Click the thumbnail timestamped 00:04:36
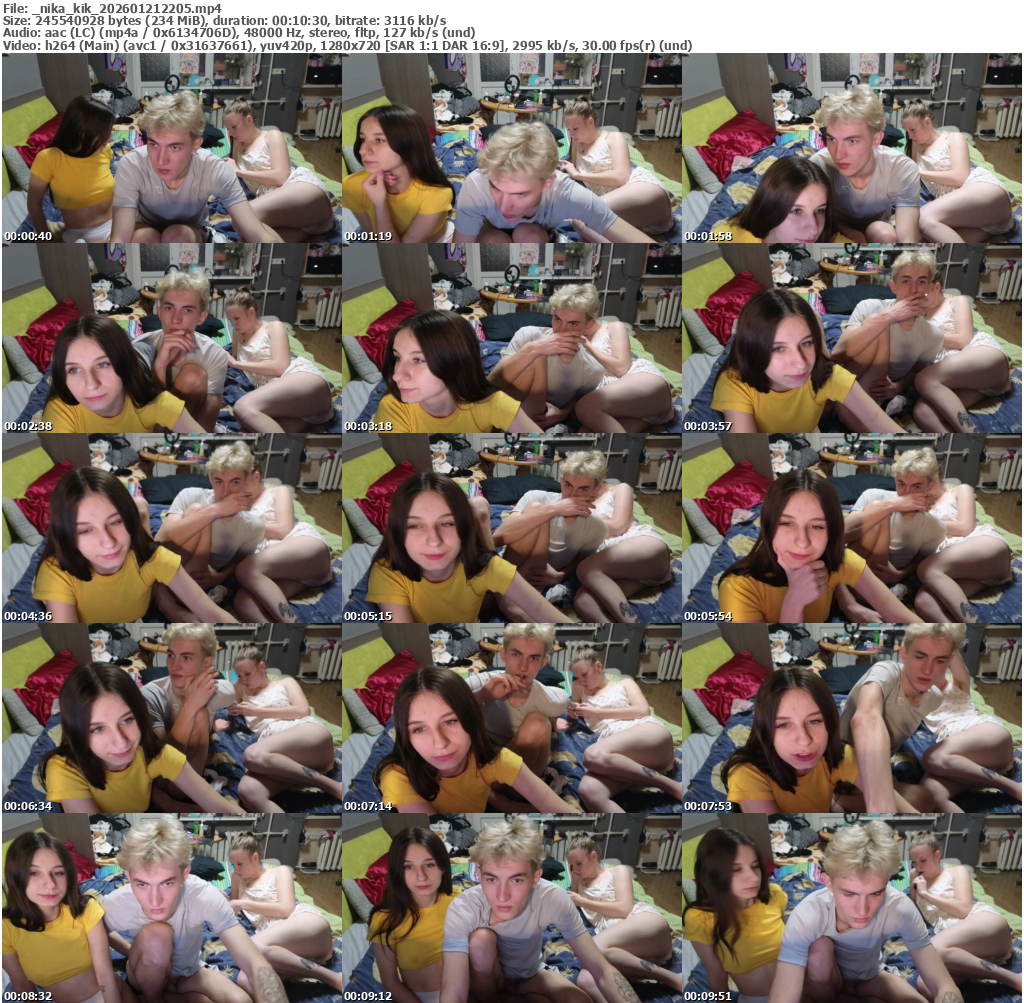 point(171,528)
